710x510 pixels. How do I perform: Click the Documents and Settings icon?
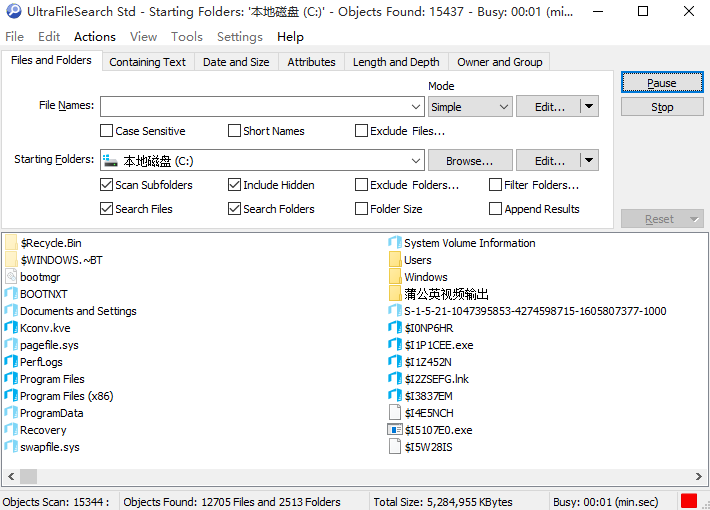pos(11,311)
